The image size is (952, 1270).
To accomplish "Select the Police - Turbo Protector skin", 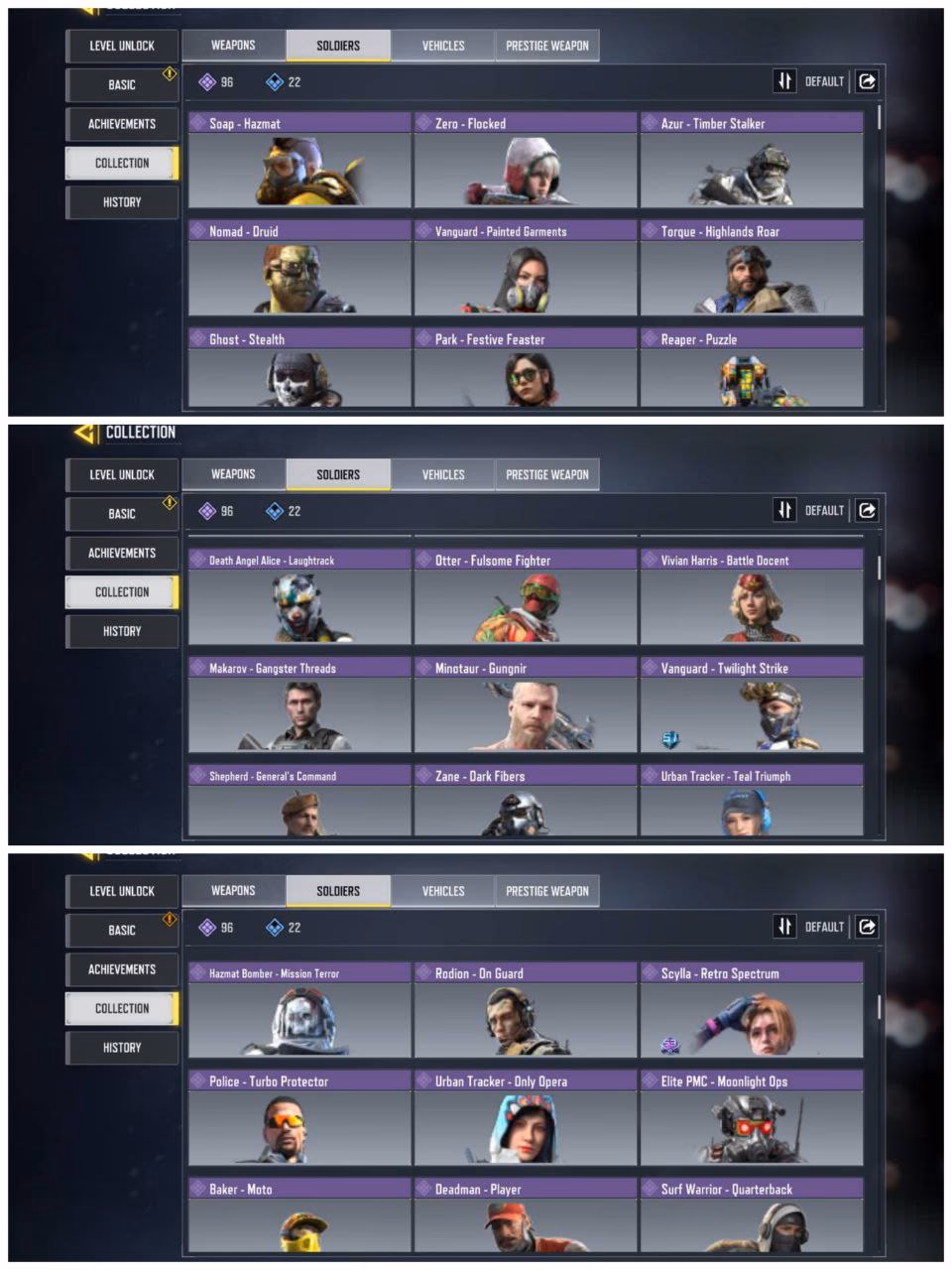I will tap(299, 1117).
